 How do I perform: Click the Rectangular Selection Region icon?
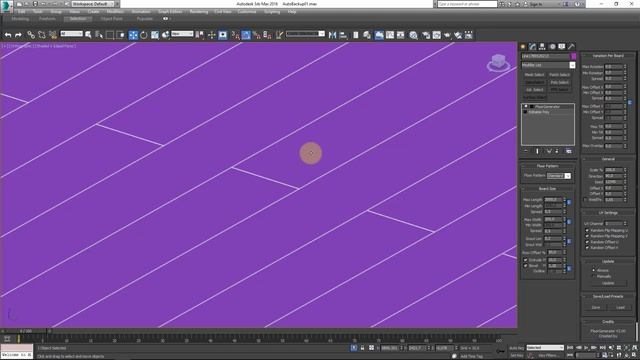[x=110, y=35]
